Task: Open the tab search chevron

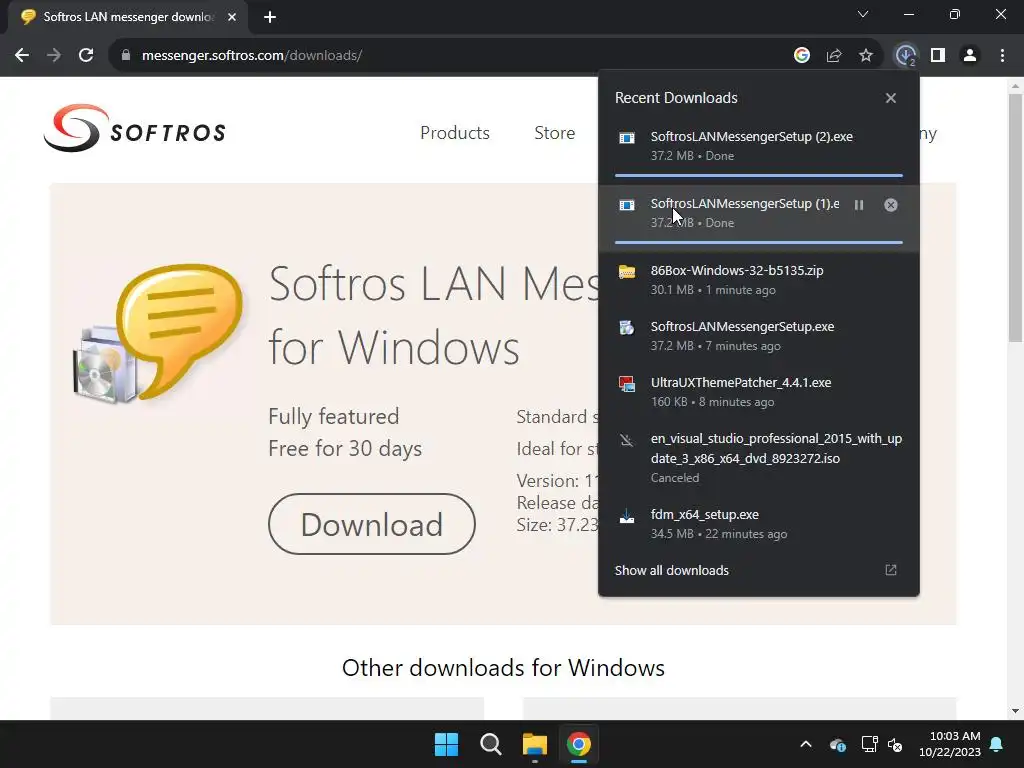Action: point(863,14)
